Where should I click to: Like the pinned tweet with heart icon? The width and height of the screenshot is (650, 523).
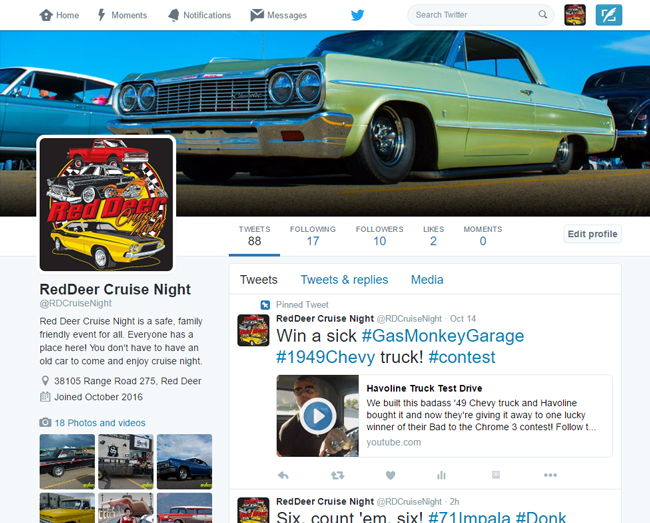[x=390, y=474]
